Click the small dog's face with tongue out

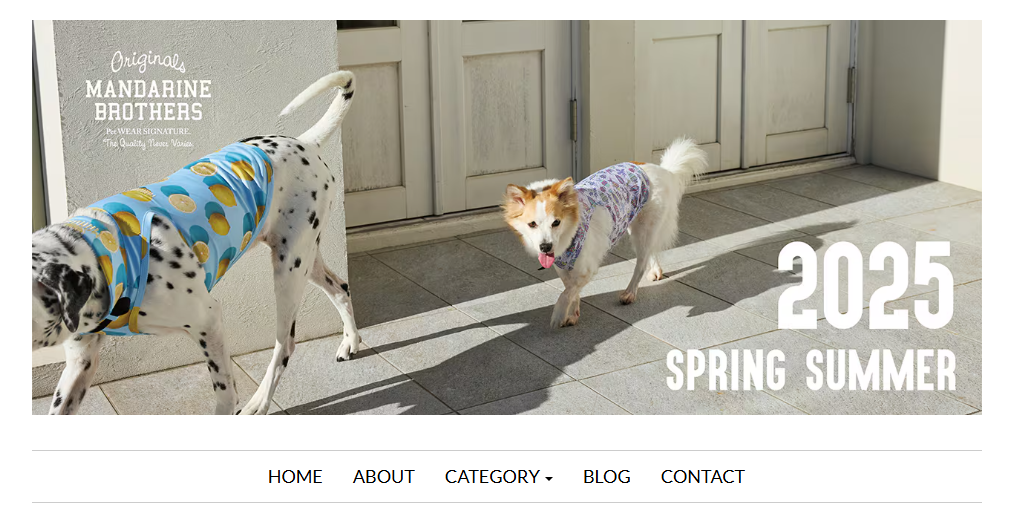coord(538,222)
